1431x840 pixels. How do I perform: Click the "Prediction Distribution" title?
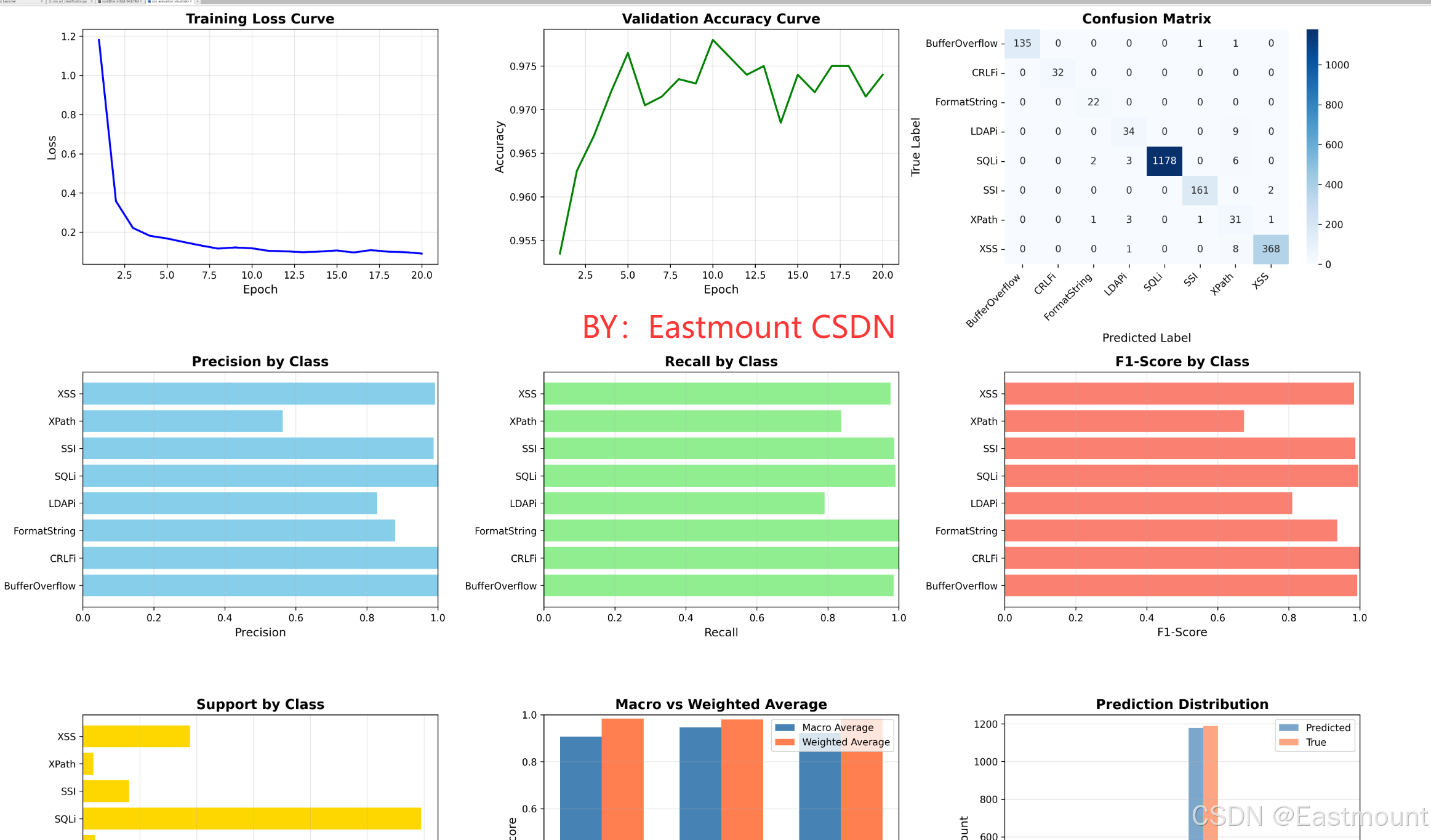coord(1182,704)
